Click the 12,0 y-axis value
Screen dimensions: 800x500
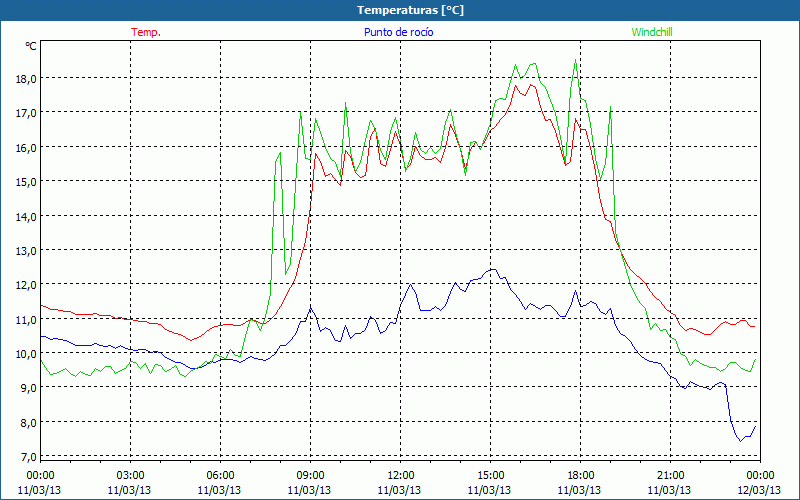click(27, 285)
